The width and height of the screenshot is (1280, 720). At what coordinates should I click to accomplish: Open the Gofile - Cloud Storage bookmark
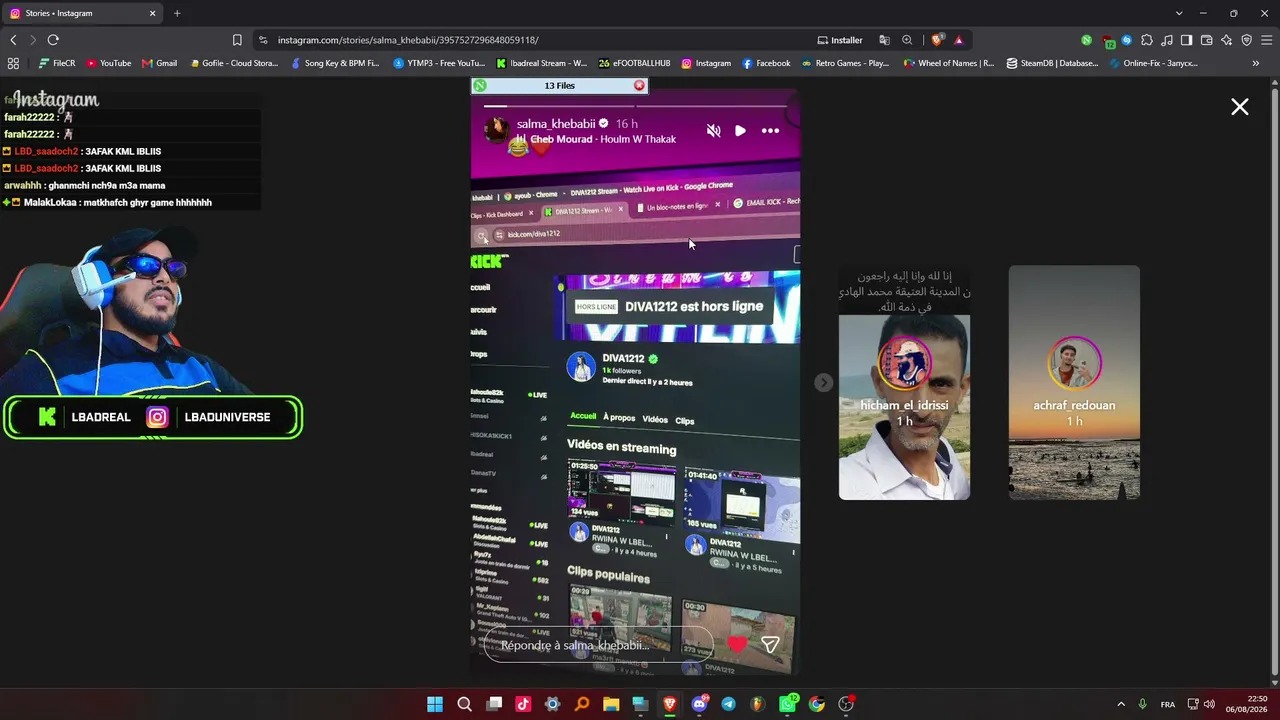coord(234,63)
